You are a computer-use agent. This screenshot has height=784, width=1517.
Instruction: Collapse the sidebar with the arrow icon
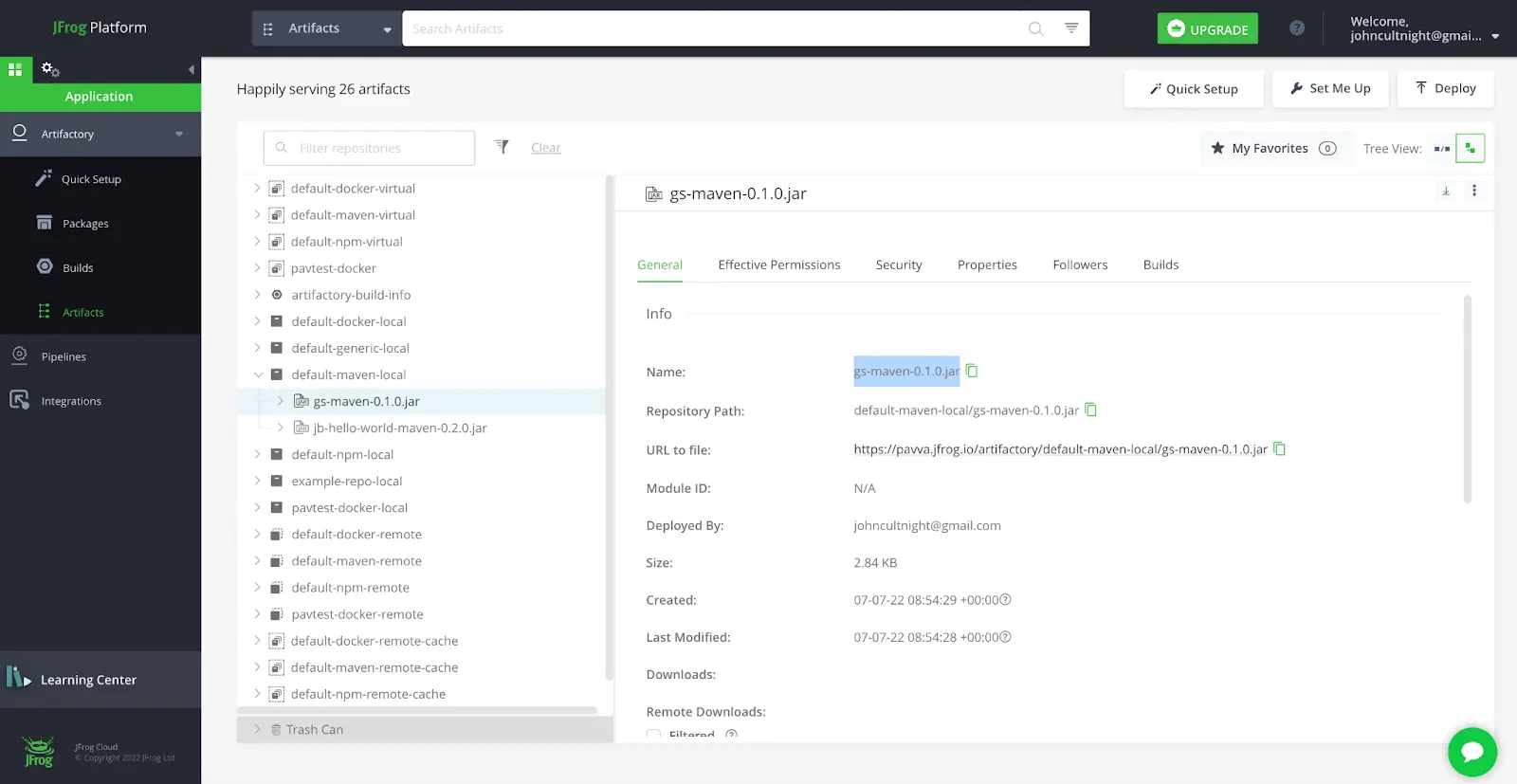[192, 69]
